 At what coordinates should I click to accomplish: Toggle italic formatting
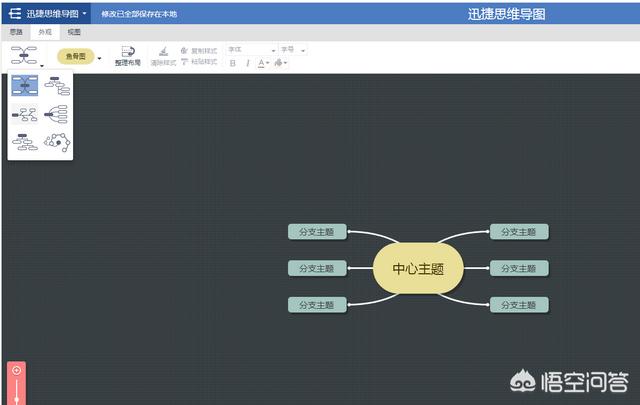coord(247,63)
